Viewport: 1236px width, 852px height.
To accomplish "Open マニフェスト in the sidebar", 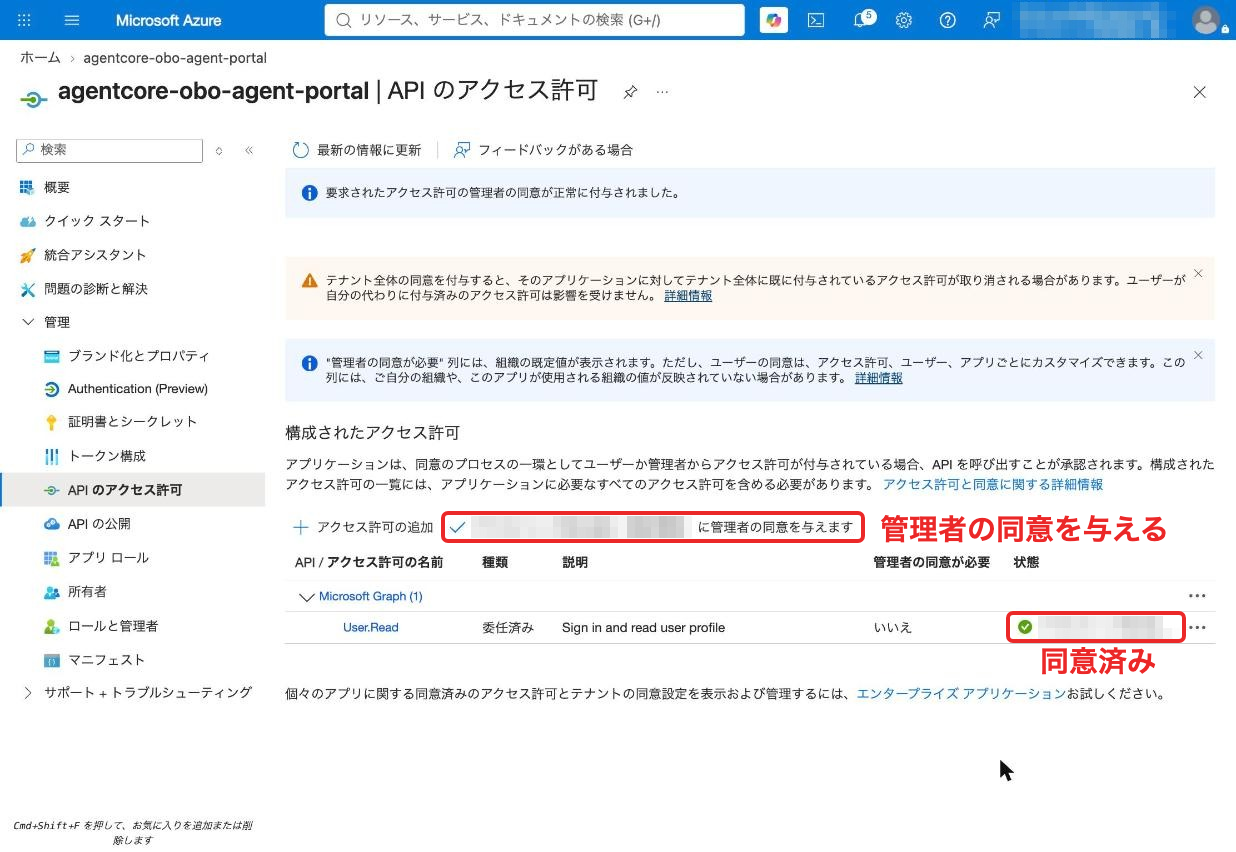I will 106,660.
